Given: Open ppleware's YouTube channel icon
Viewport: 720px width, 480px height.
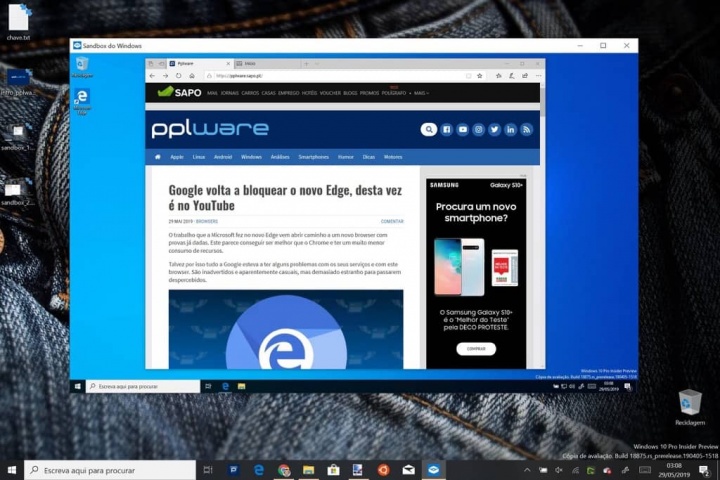Looking at the screenshot, I should tap(463, 129).
